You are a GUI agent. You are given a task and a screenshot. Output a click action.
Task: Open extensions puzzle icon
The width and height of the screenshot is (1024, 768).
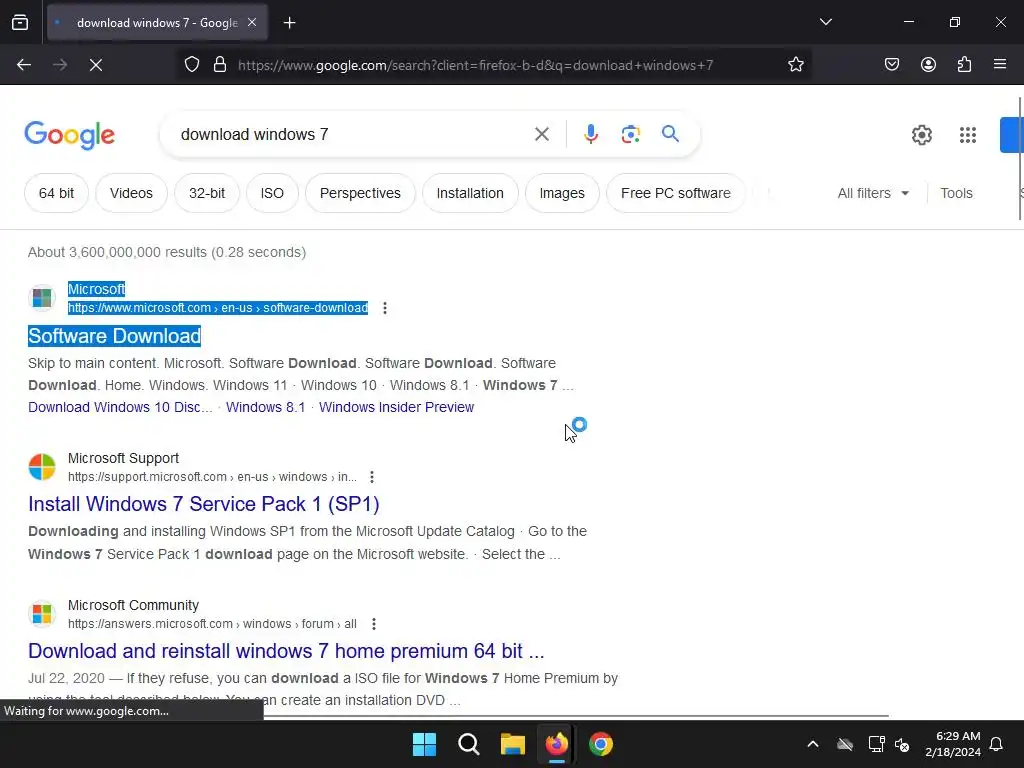pyautogui.click(x=964, y=65)
